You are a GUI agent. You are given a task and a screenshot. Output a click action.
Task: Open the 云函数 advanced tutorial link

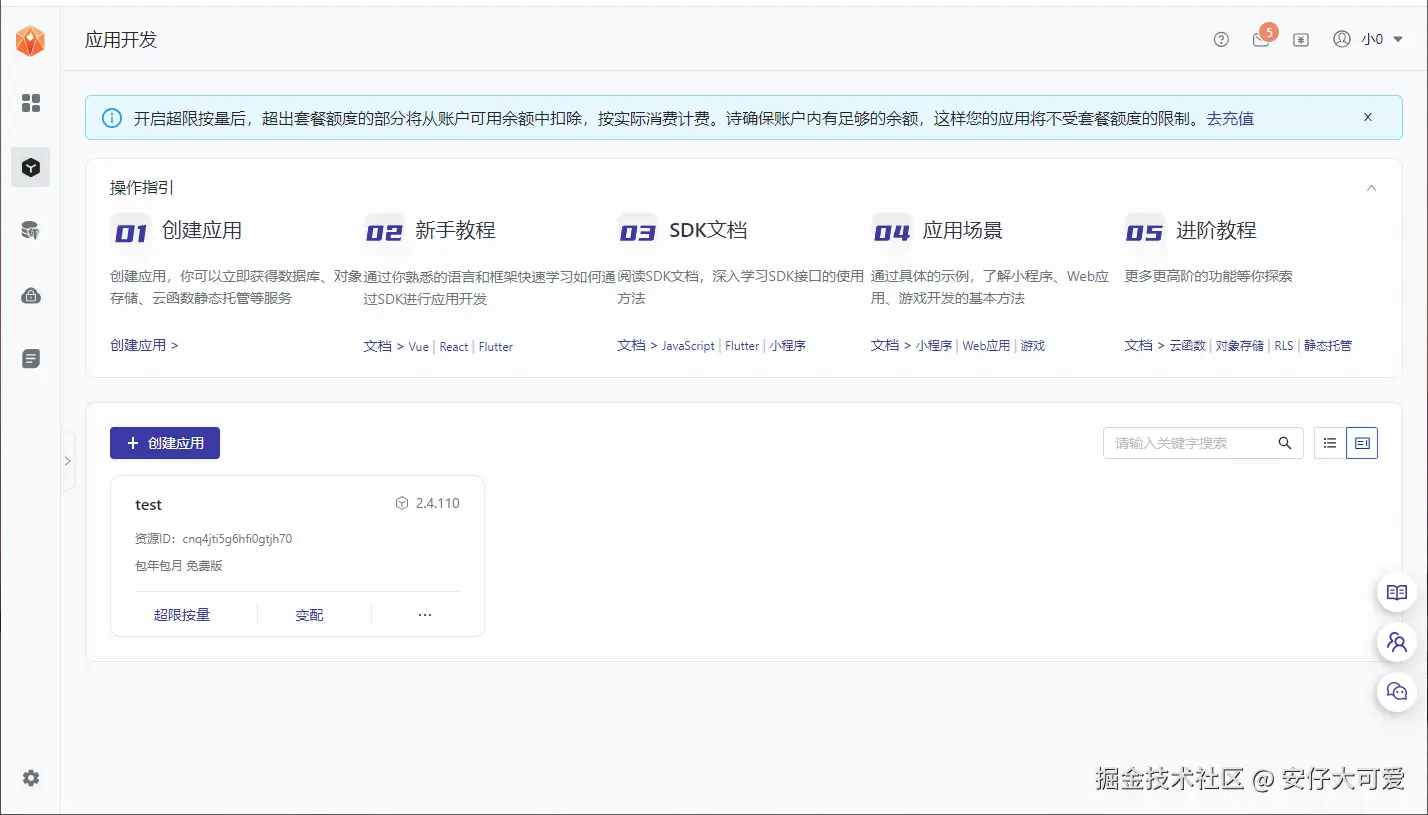click(1187, 345)
